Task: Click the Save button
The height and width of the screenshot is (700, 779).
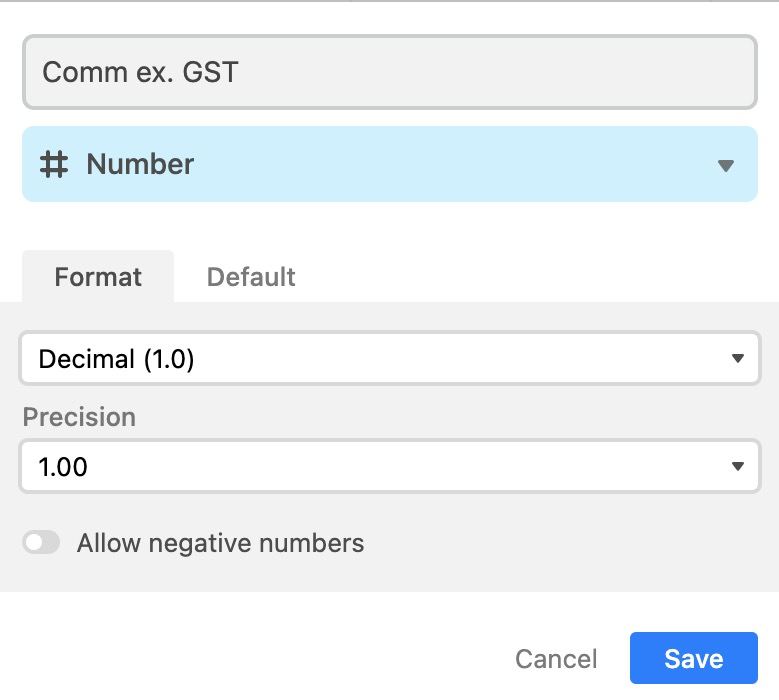Action: click(x=694, y=658)
